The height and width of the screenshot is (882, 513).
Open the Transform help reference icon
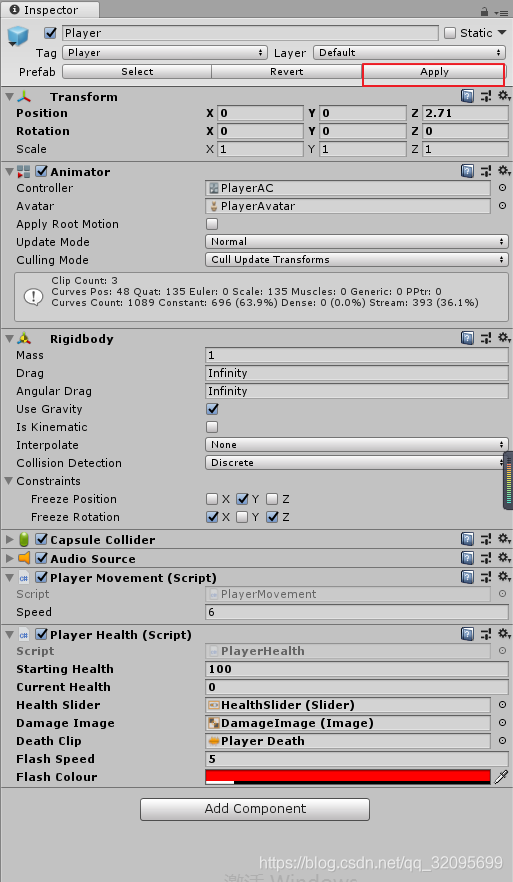(x=467, y=96)
